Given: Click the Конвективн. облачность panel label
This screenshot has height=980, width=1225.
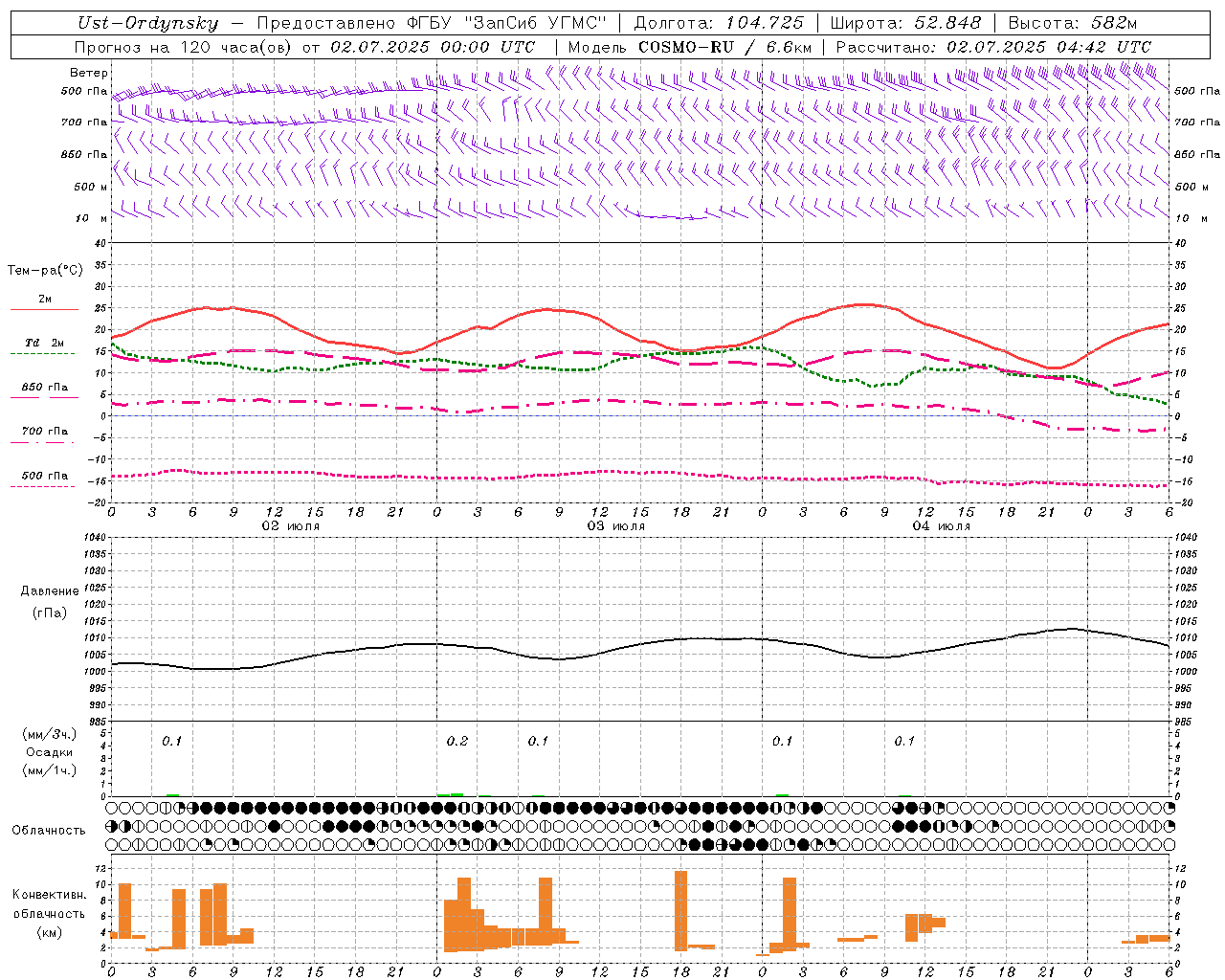Looking at the screenshot, I should pos(49,904).
